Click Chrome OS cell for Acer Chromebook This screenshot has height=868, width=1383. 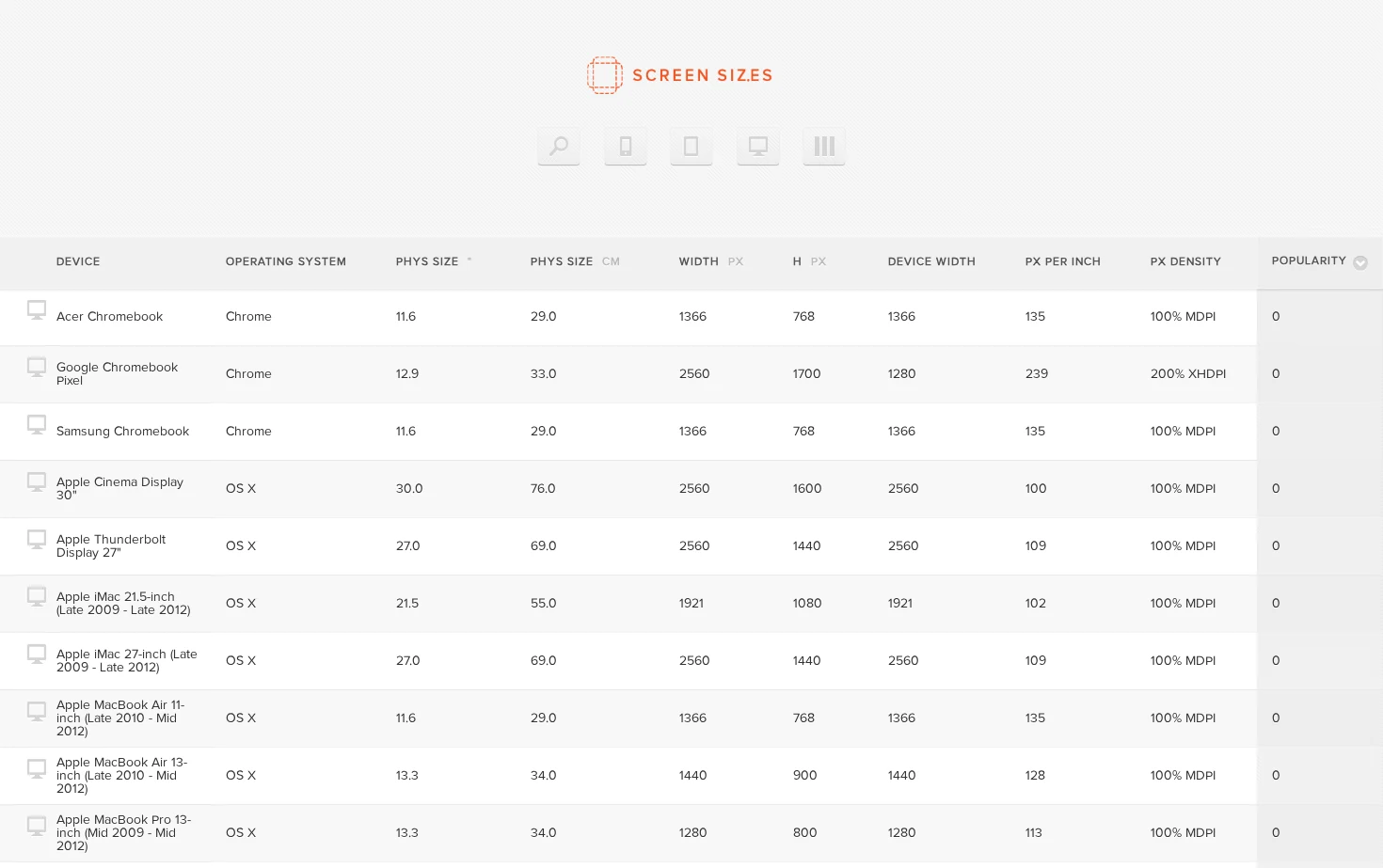(x=248, y=316)
